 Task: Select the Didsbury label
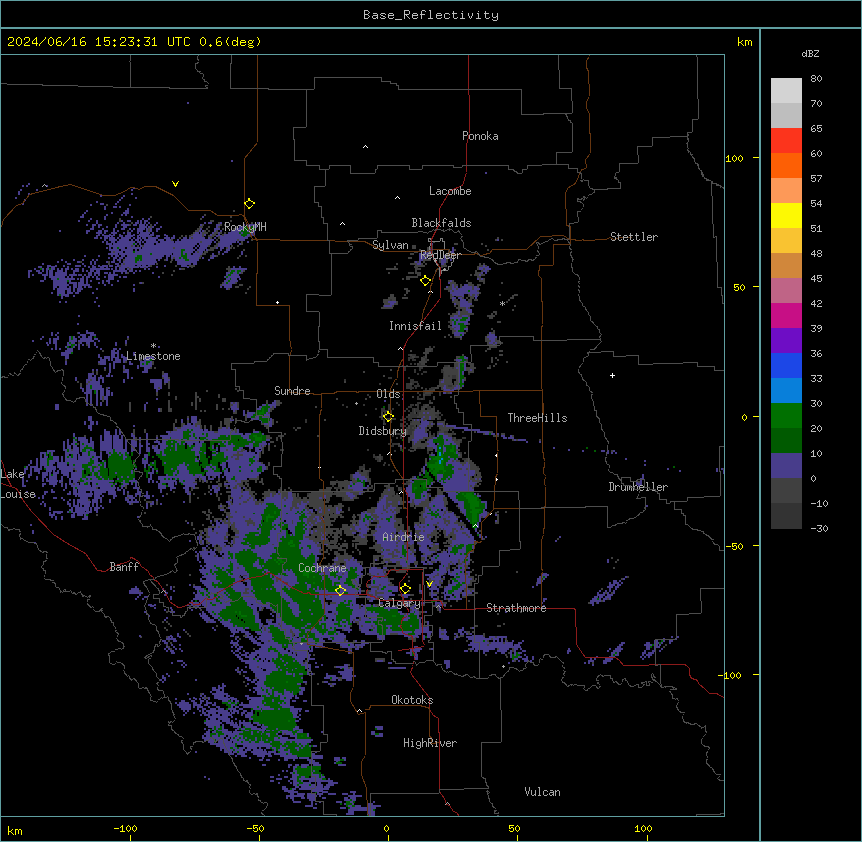click(383, 431)
